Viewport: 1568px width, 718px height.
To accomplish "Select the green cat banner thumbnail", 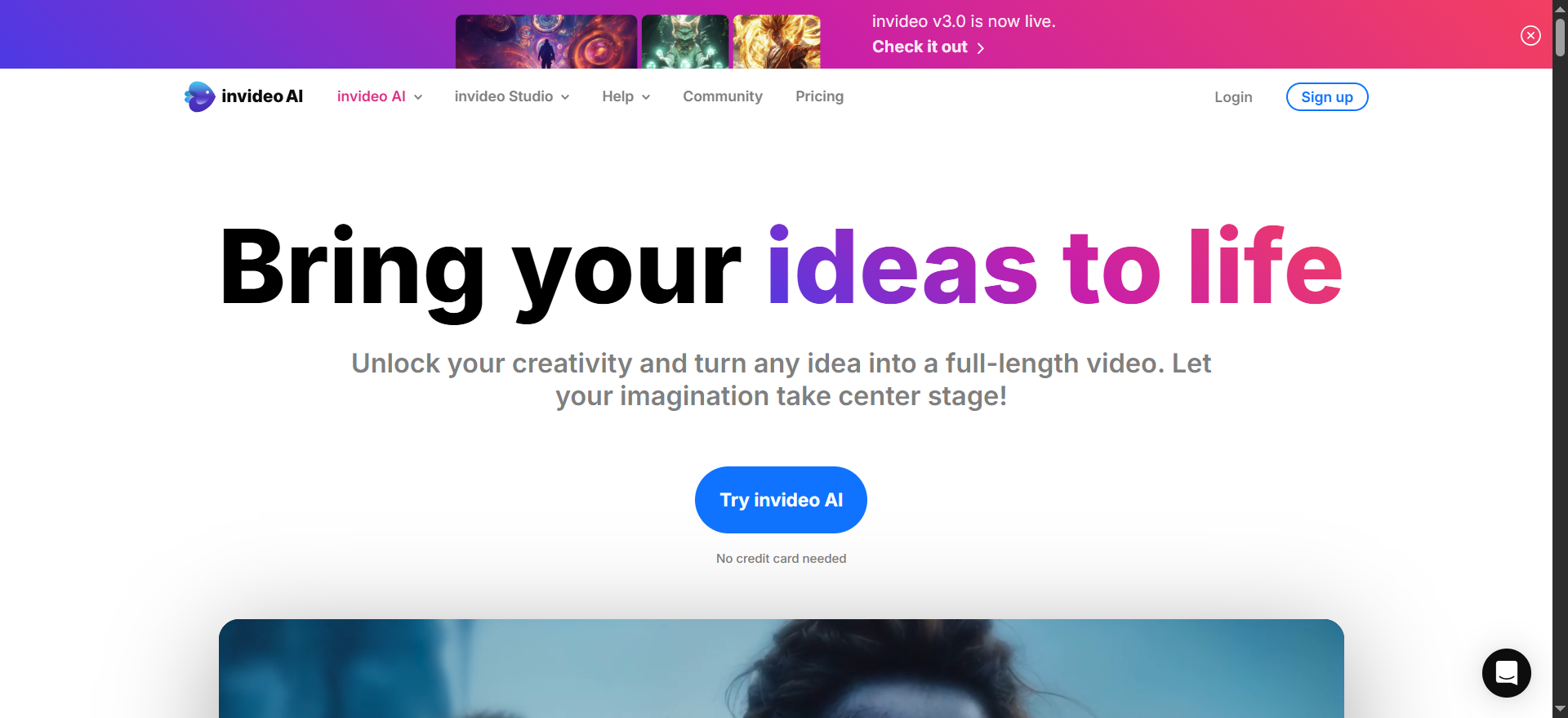I will tap(685, 42).
